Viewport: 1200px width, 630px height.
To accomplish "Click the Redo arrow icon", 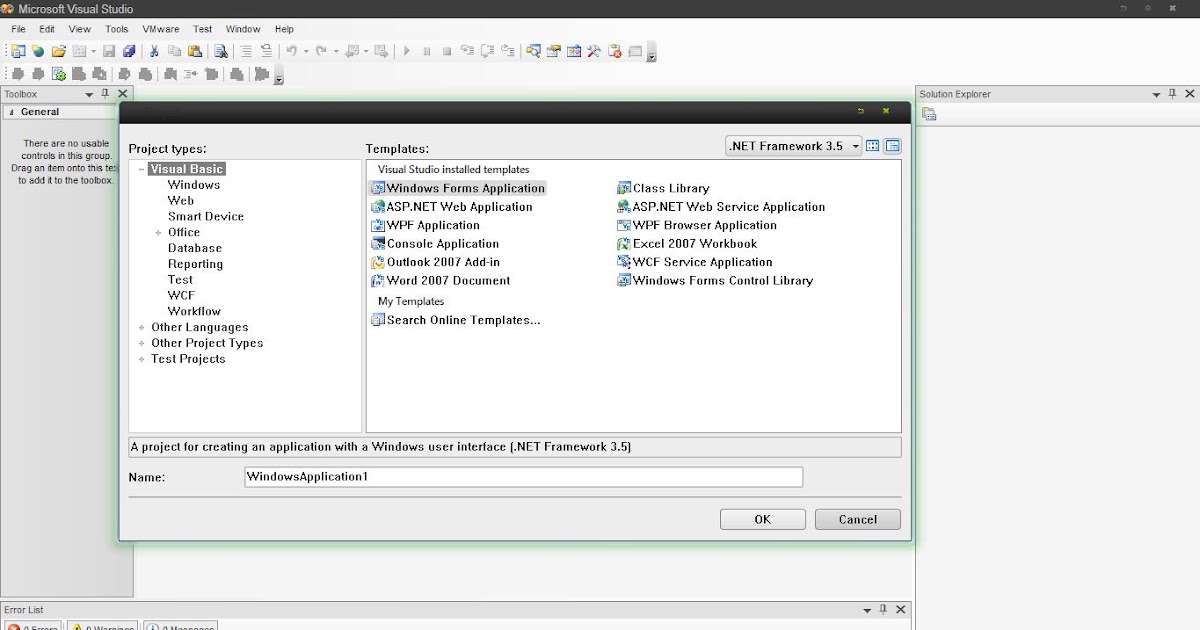I will (x=321, y=51).
